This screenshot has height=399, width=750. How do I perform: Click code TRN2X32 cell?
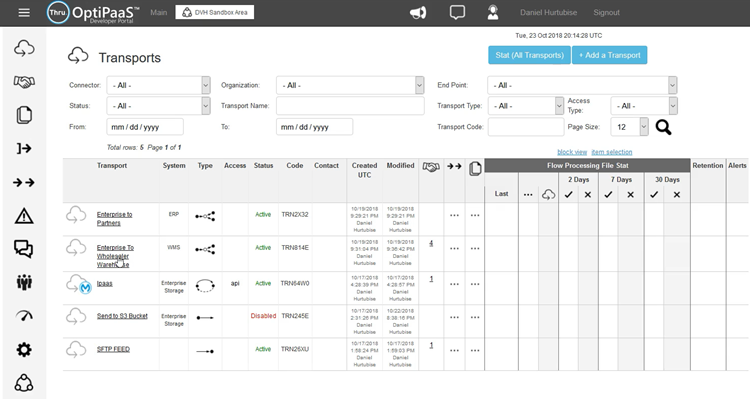point(295,215)
